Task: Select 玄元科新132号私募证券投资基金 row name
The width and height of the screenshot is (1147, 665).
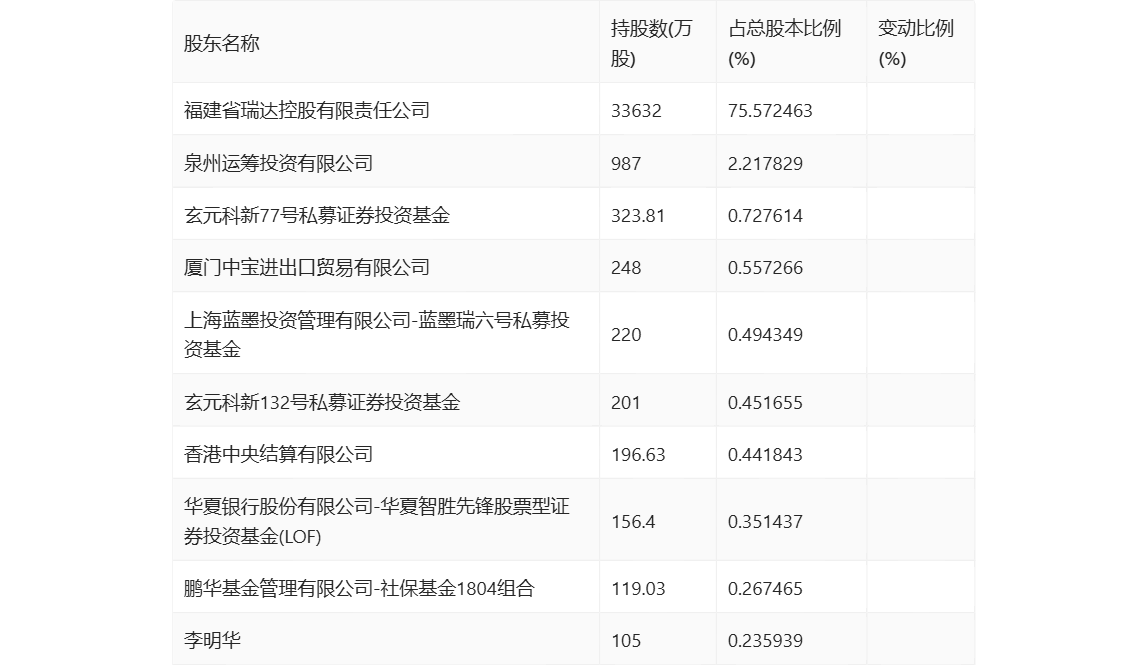Action: (x=322, y=402)
